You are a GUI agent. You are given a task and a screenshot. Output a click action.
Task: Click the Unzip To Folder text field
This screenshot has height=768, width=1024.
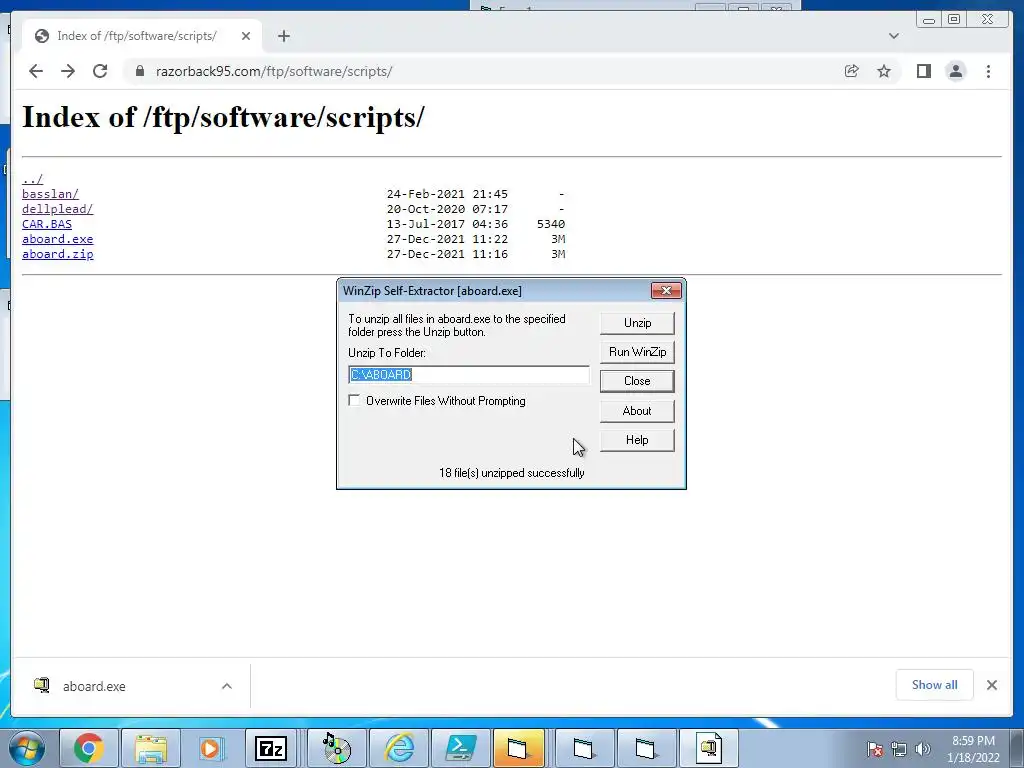click(x=469, y=375)
